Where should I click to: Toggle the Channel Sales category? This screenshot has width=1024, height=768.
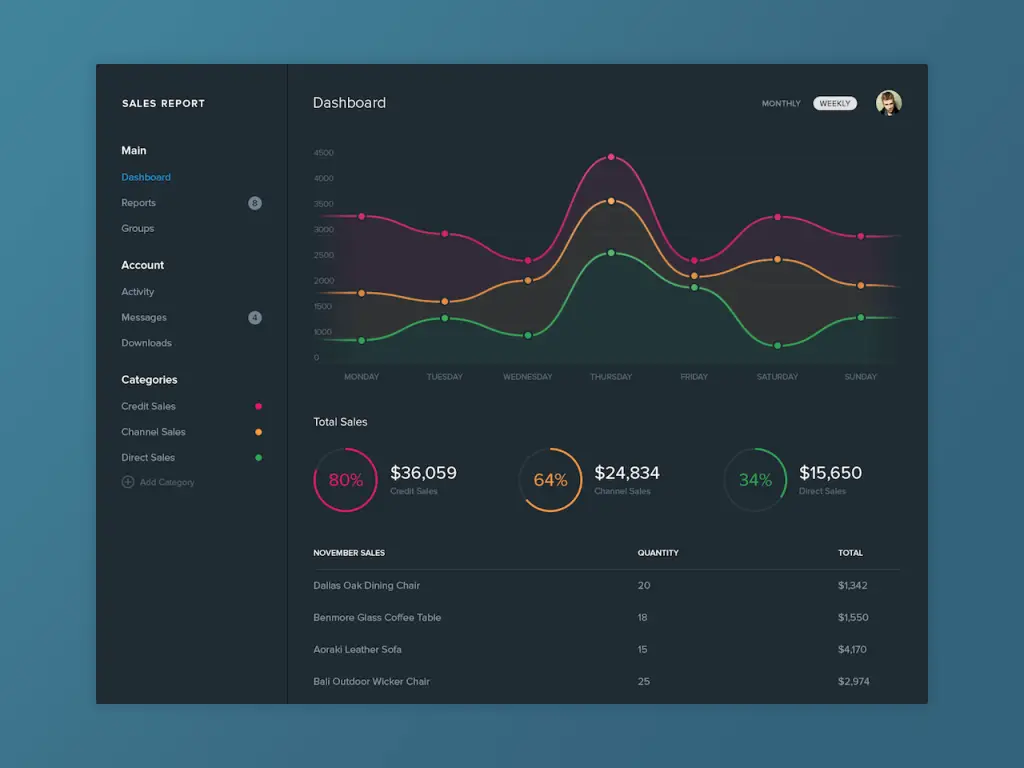pyautogui.click(x=153, y=432)
